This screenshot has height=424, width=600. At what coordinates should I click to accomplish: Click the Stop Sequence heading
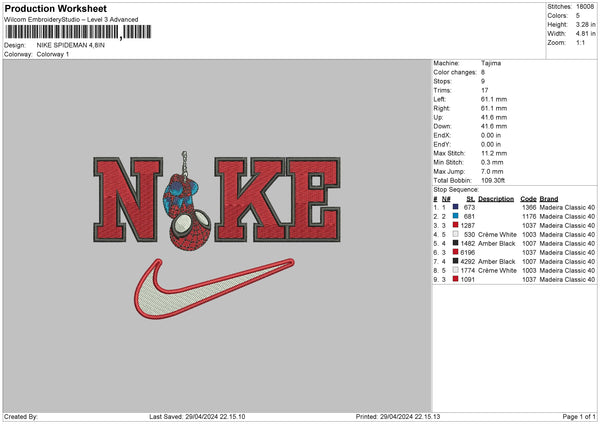coord(456,188)
